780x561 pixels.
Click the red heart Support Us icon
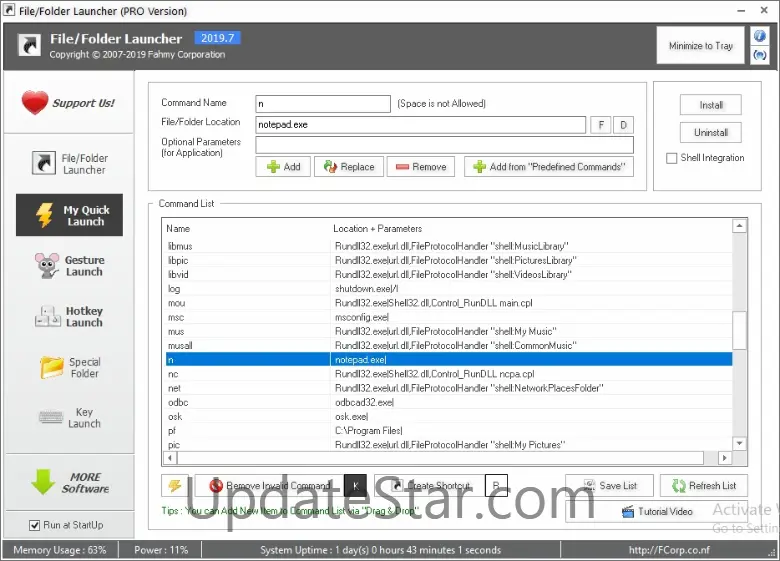[35, 102]
